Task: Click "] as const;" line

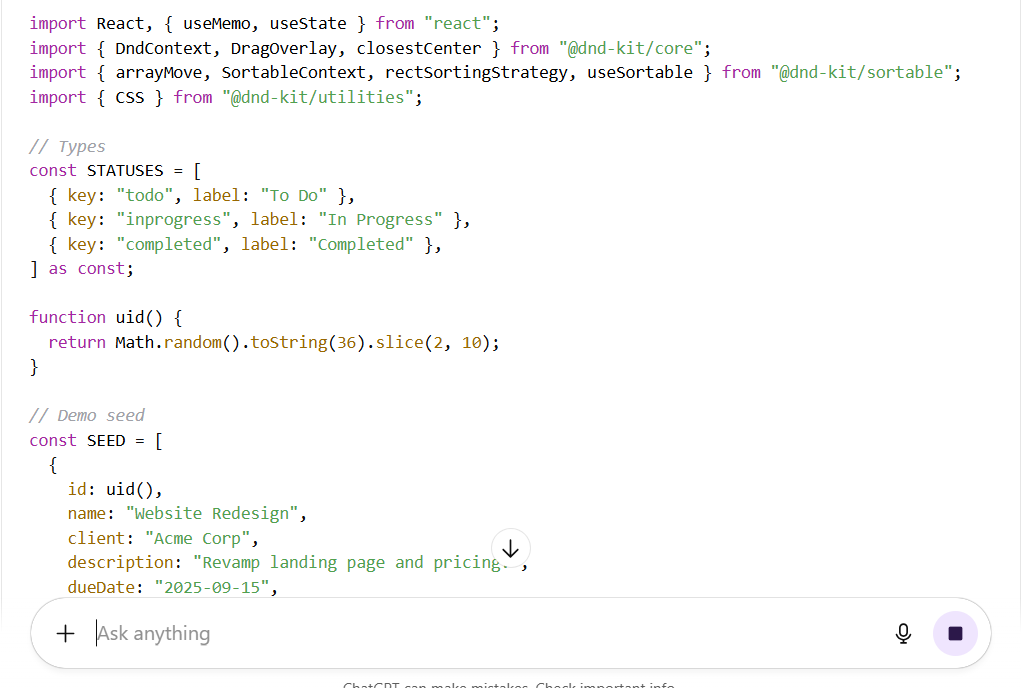Action: tap(81, 268)
